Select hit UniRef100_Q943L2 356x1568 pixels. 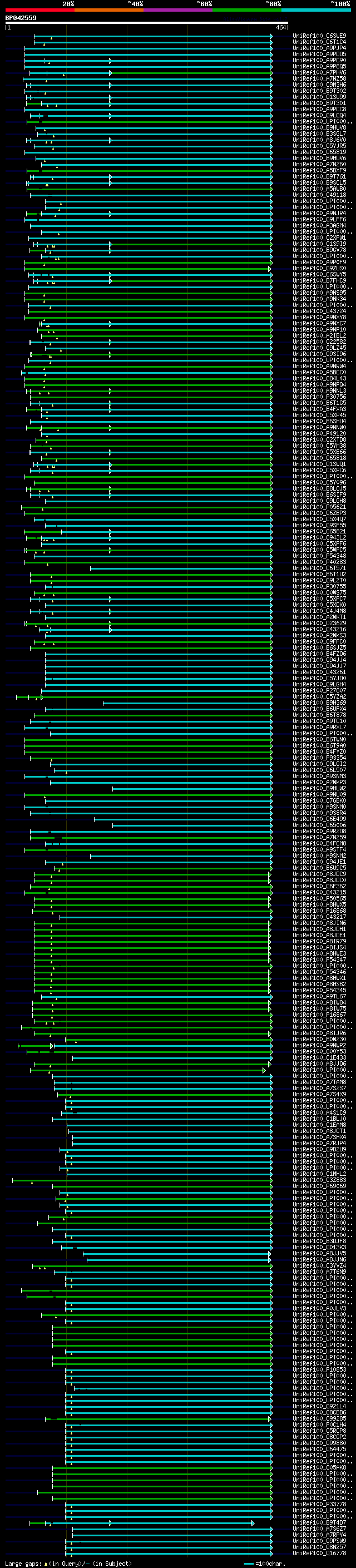pos(319,537)
